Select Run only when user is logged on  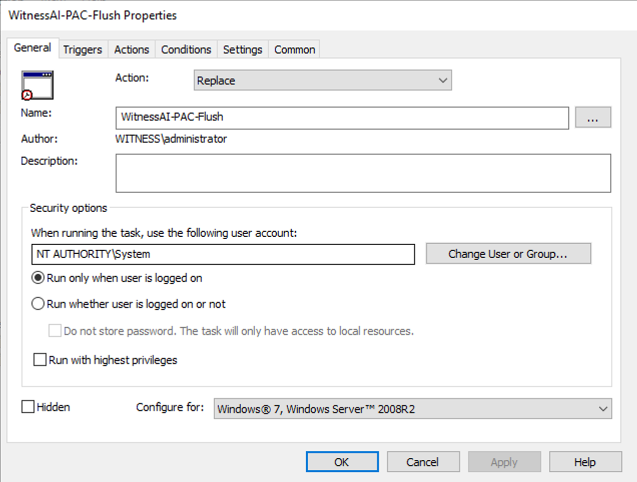click(39, 278)
